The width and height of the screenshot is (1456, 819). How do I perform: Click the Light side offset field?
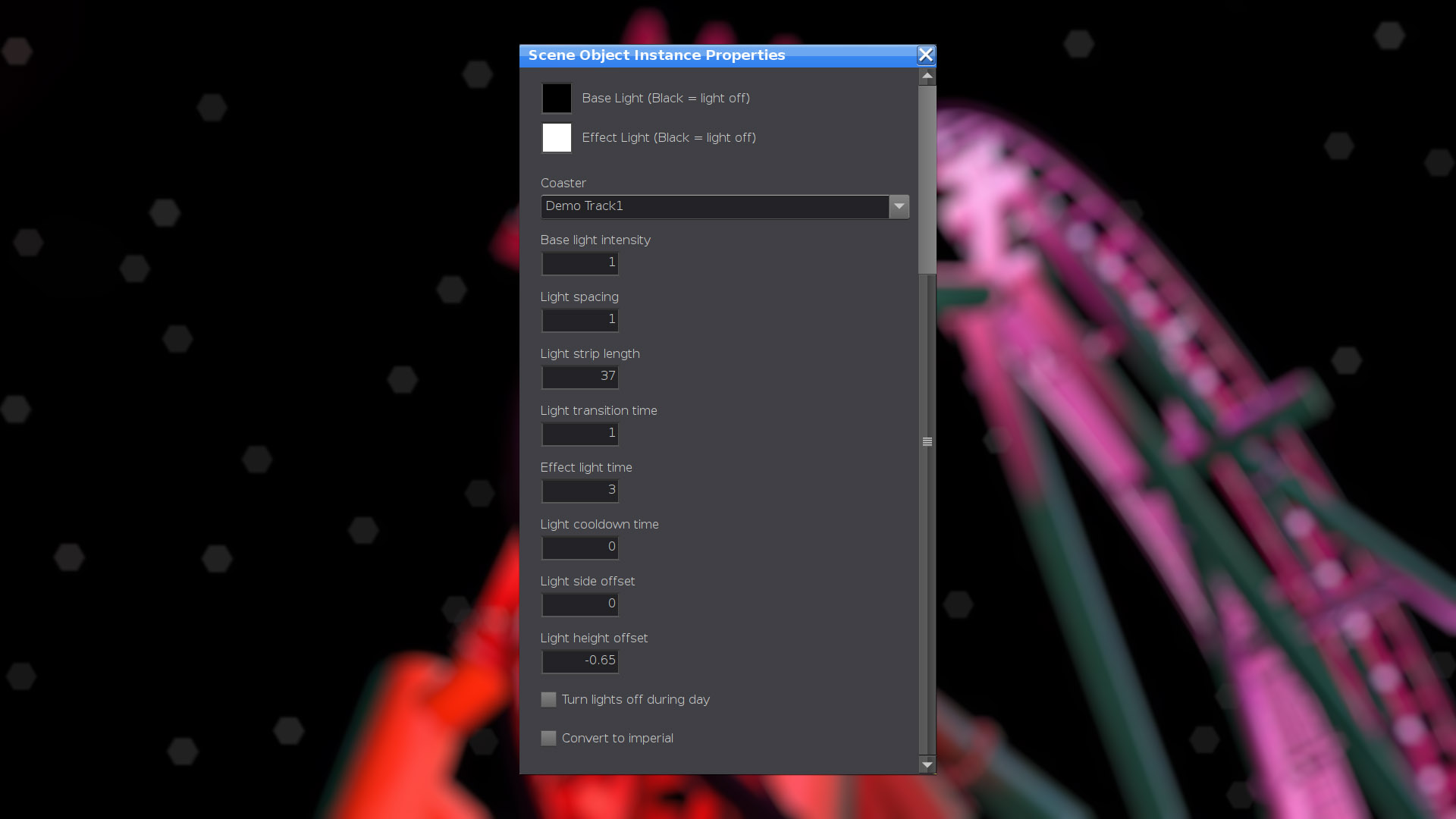580,604
